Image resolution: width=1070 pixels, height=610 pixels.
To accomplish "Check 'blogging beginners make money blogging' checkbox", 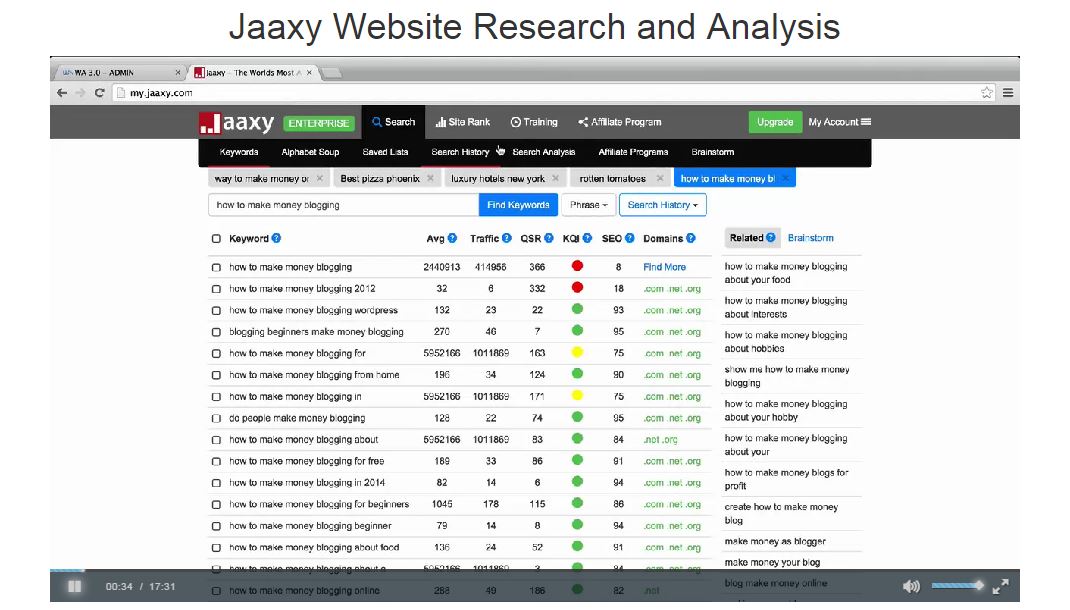I will (216, 332).
